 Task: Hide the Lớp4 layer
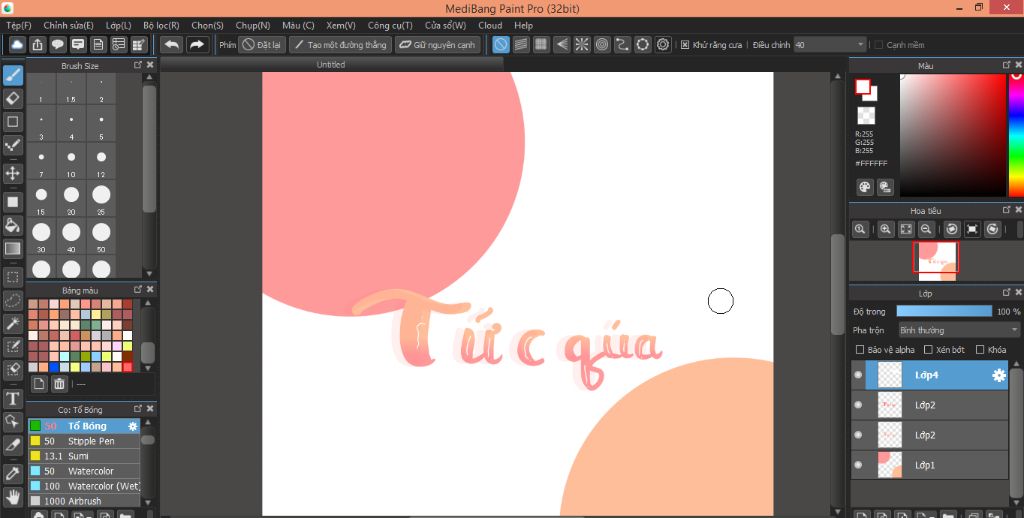[x=858, y=375]
